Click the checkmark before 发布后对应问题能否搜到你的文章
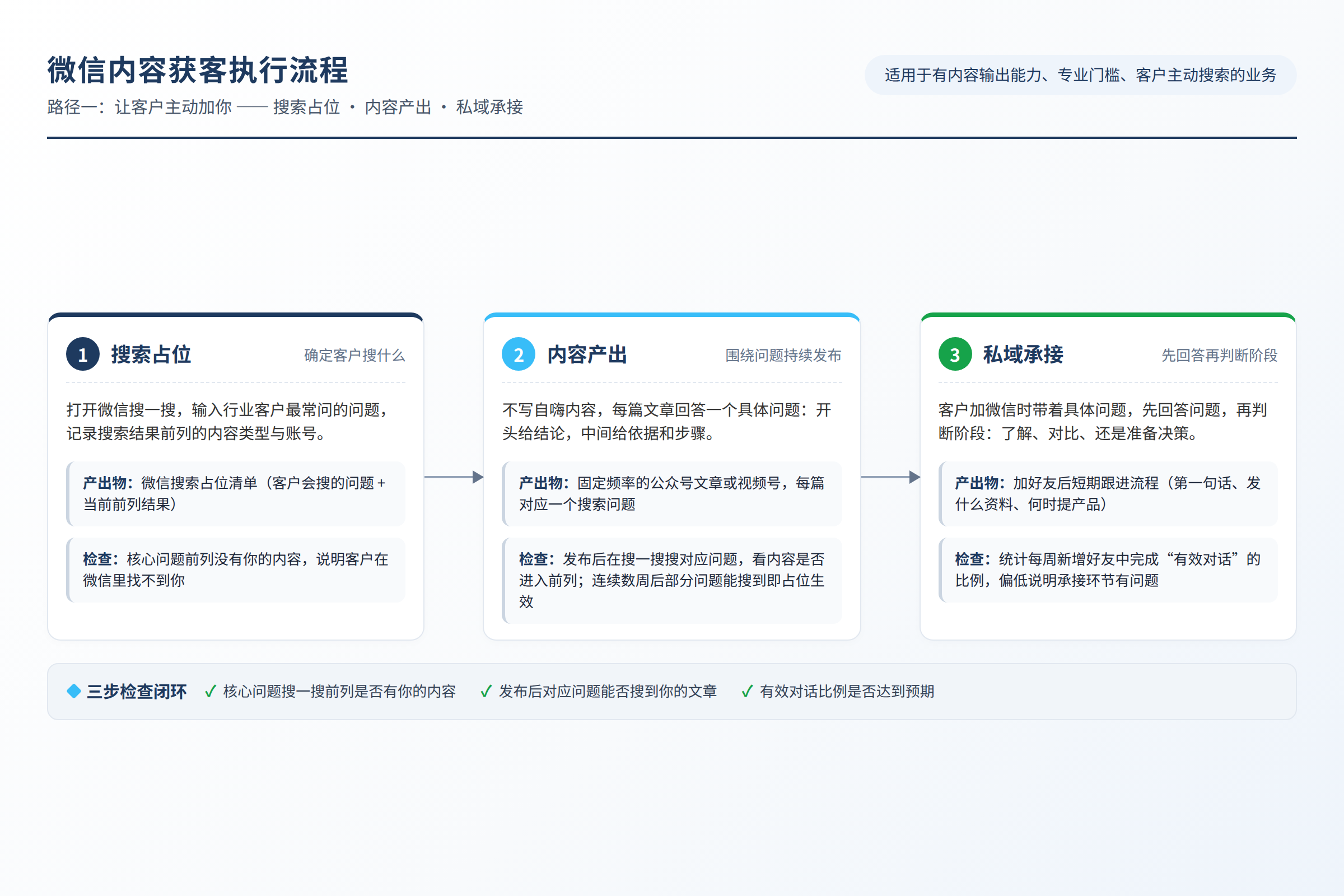This screenshot has height=896, width=1344. (x=486, y=692)
